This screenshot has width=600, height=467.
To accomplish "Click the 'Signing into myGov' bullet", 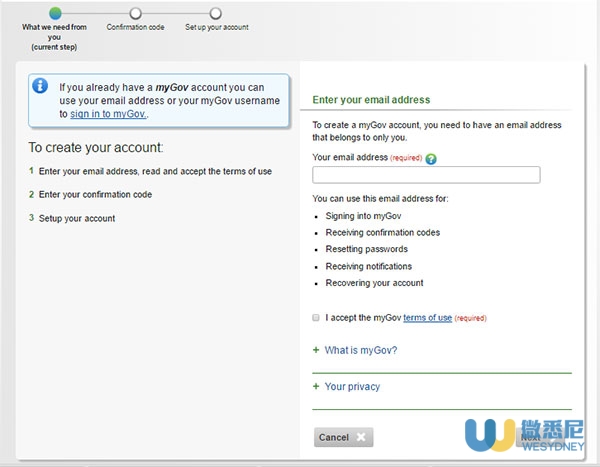I will point(363,216).
